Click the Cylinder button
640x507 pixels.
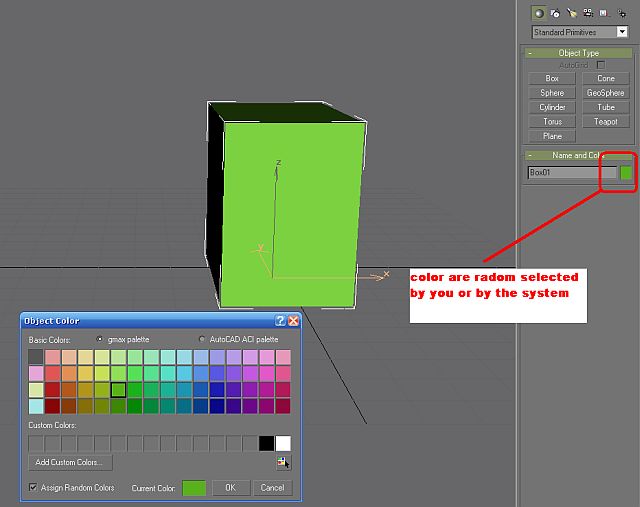coord(552,107)
